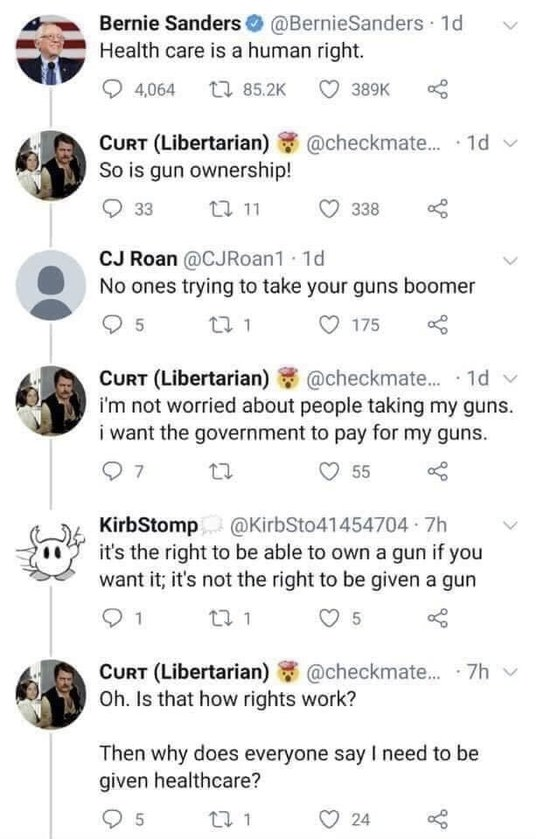Reply to Bernie Sanders' tweet with 4,064 comments
The image size is (536, 839).
pyautogui.click(x=112, y=89)
